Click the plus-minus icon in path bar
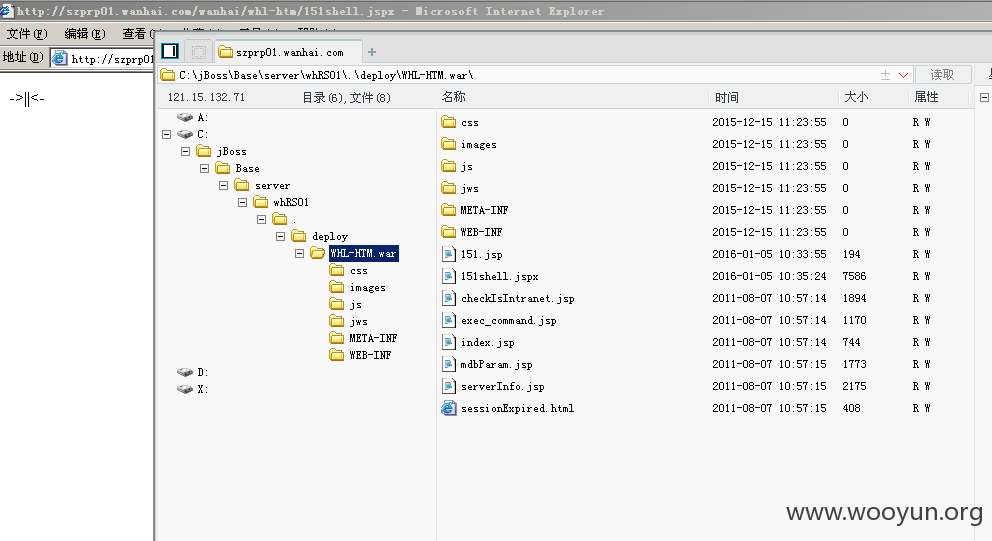This screenshot has height=541, width=992. (885, 75)
